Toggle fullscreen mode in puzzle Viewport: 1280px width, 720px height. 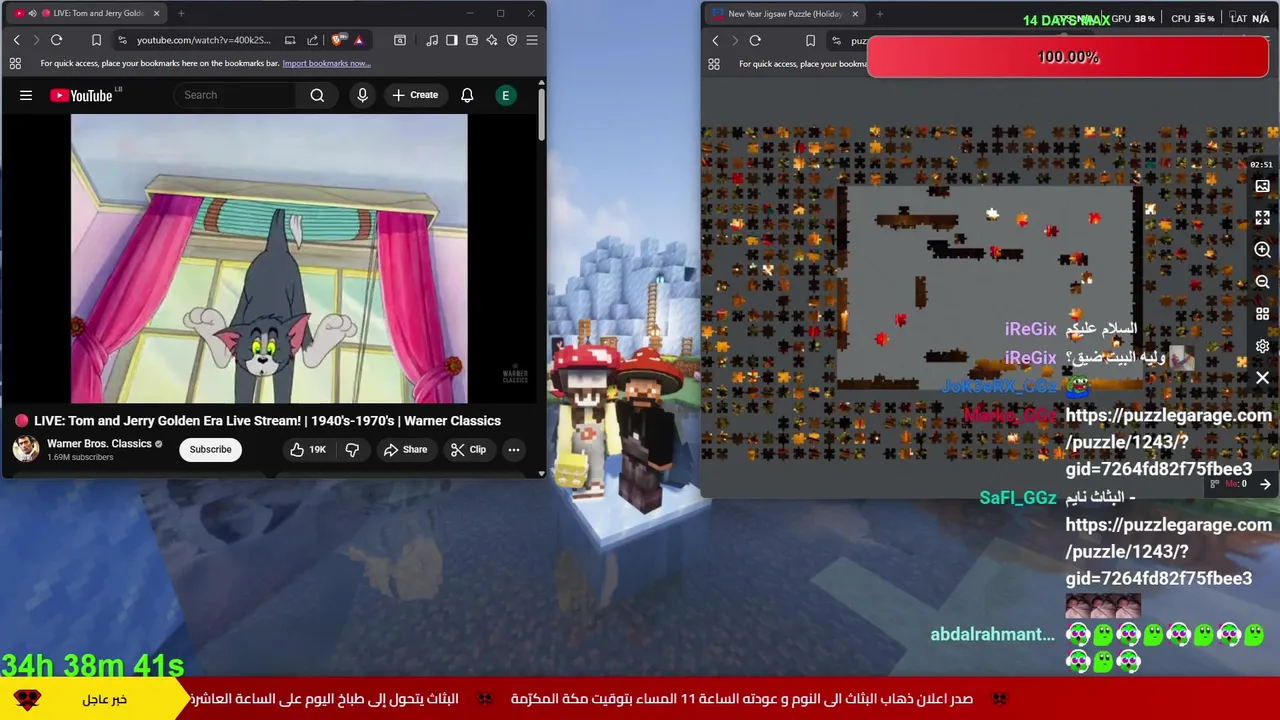(x=1262, y=218)
